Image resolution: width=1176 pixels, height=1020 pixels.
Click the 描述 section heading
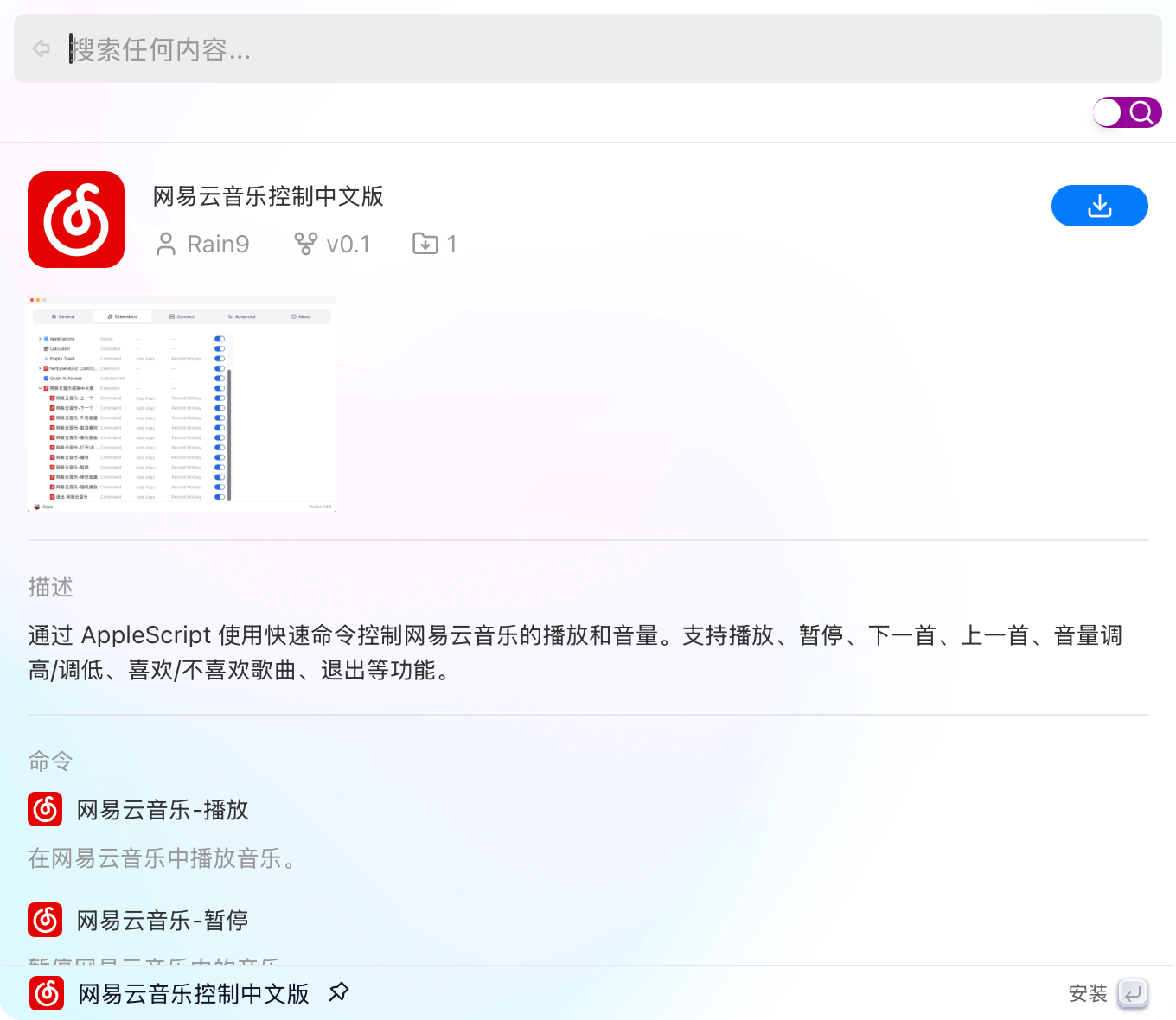50,587
